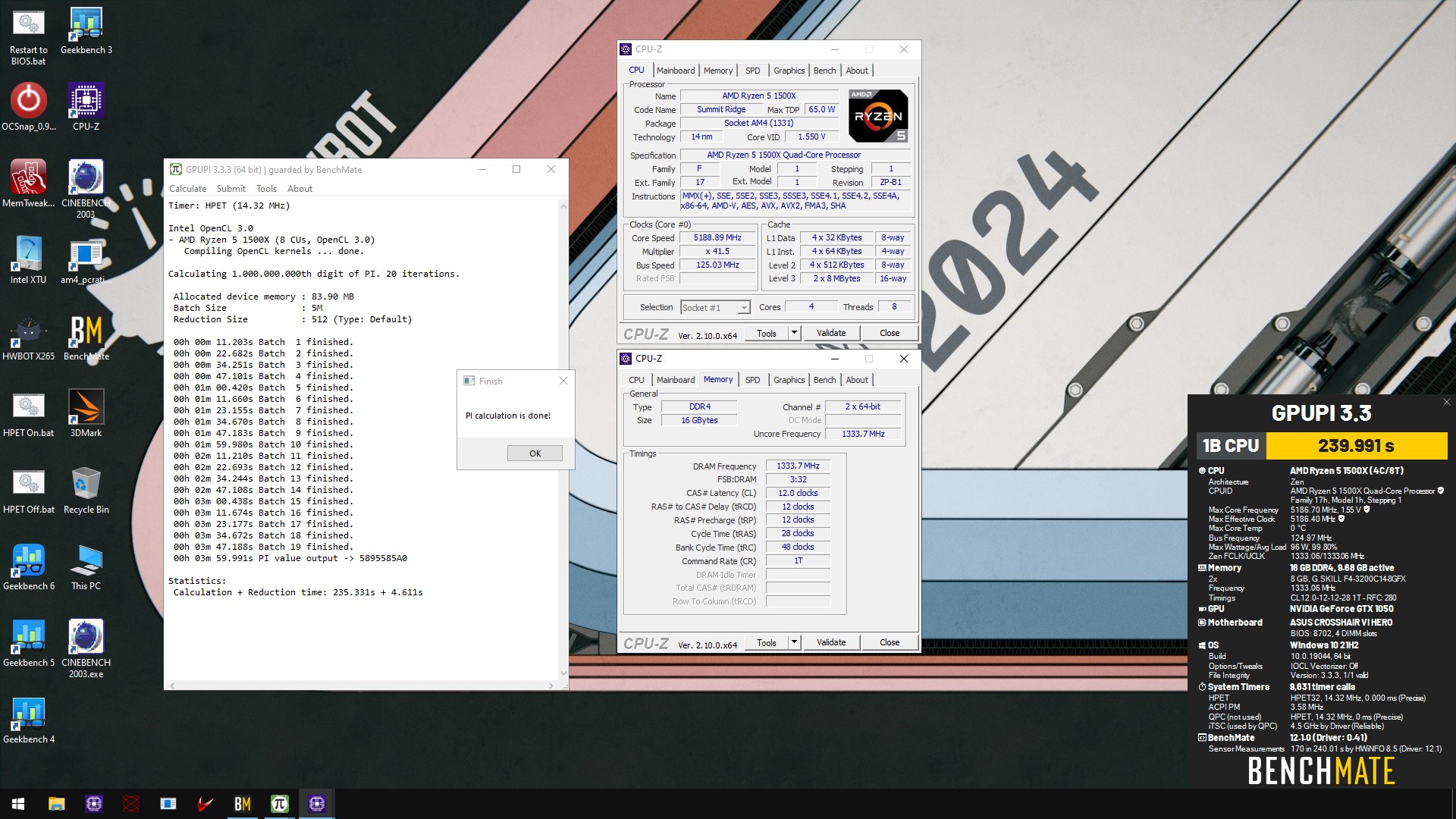Click the red checkmark taskbar icon
This screenshot has height=819, width=1456.
[206, 804]
